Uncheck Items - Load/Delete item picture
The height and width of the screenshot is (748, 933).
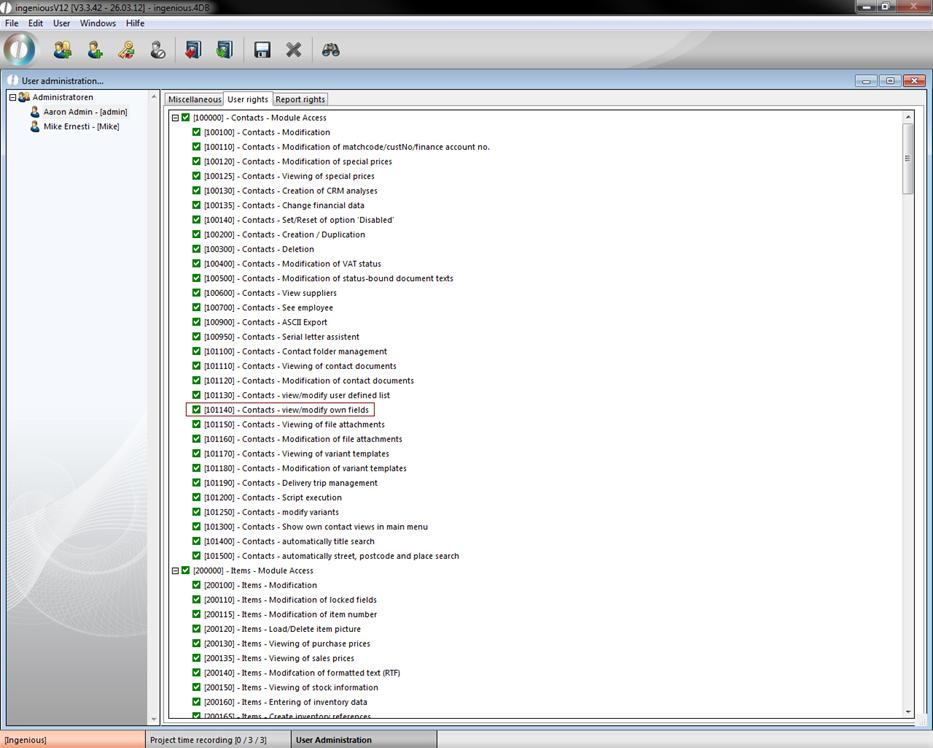pos(197,629)
